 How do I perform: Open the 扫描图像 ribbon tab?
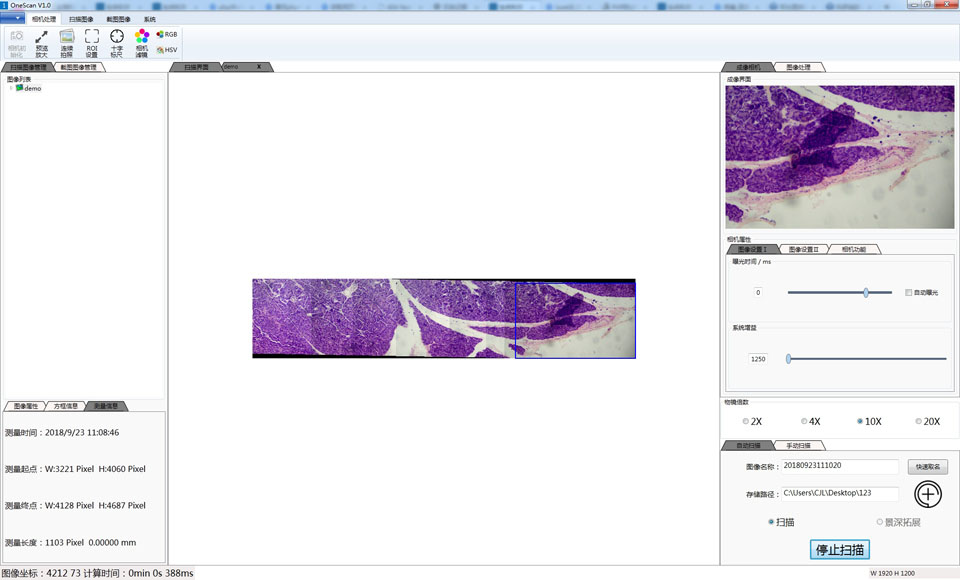tap(81, 19)
